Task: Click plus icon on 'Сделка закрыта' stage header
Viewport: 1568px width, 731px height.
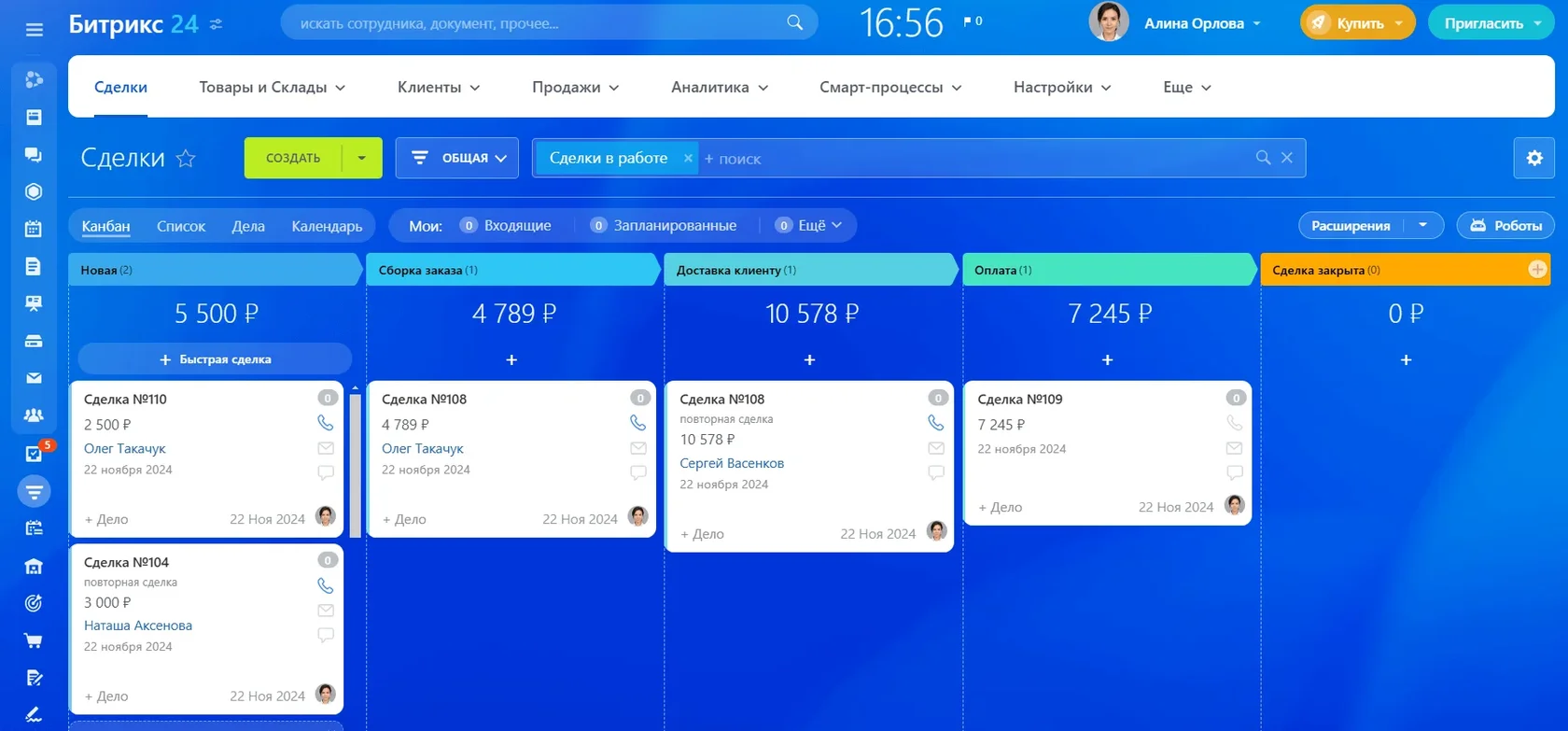Action: tap(1537, 270)
